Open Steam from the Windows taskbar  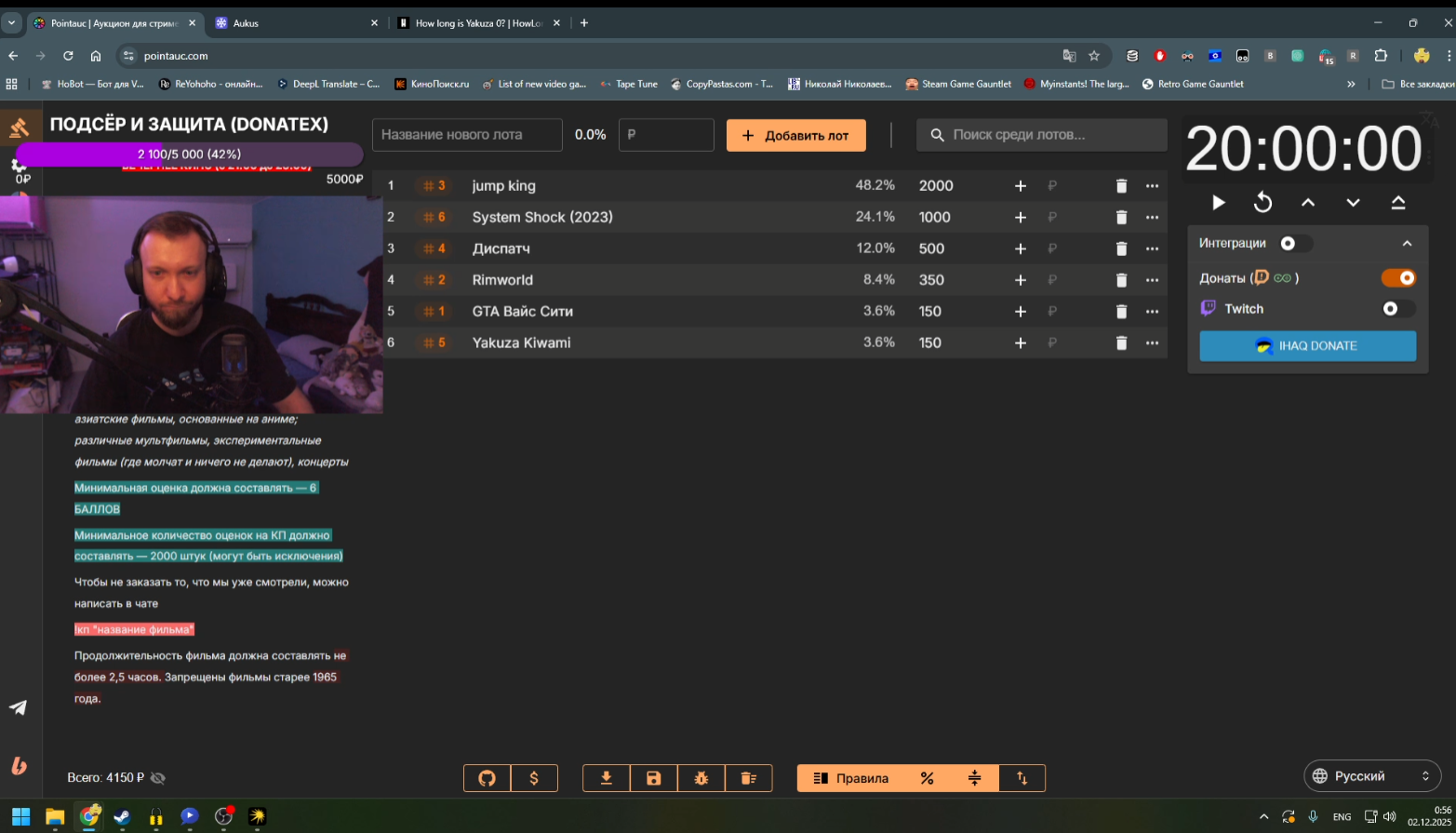122,817
